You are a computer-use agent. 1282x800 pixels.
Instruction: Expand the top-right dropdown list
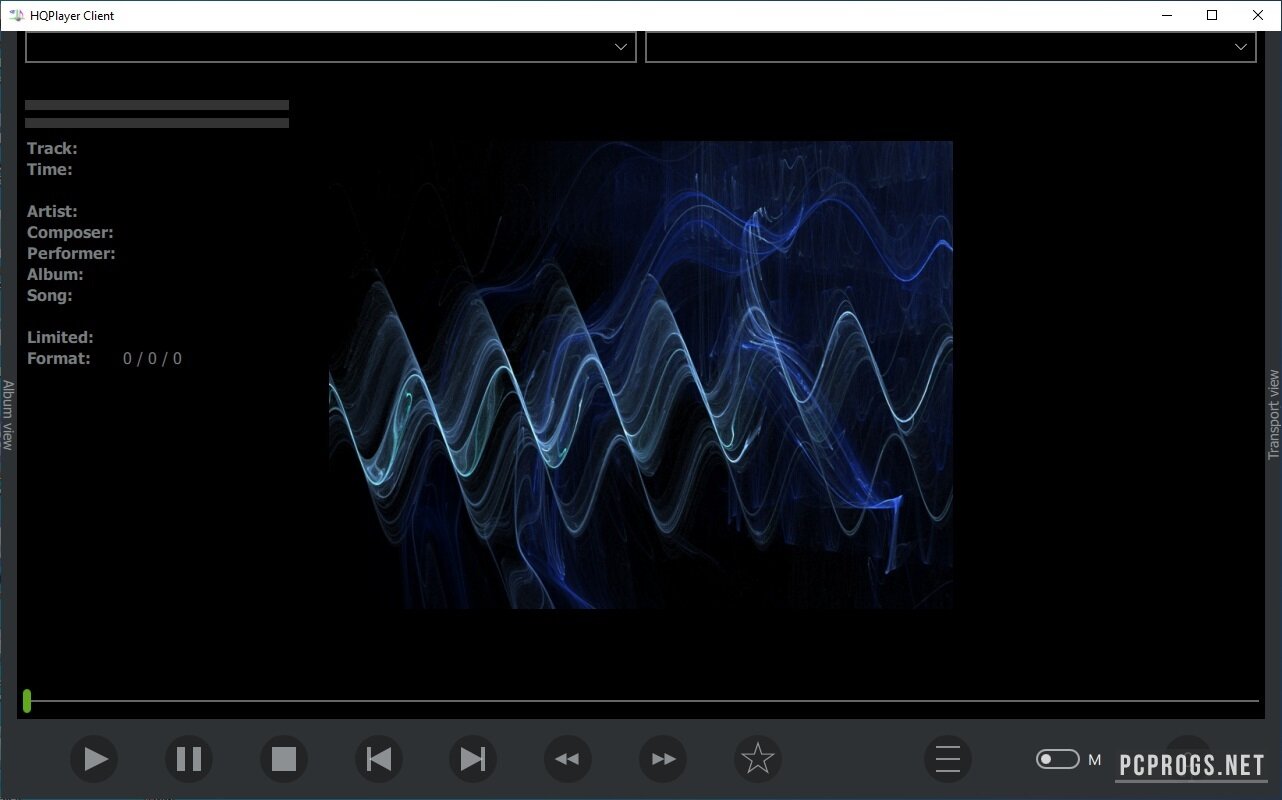click(x=950, y=47)
